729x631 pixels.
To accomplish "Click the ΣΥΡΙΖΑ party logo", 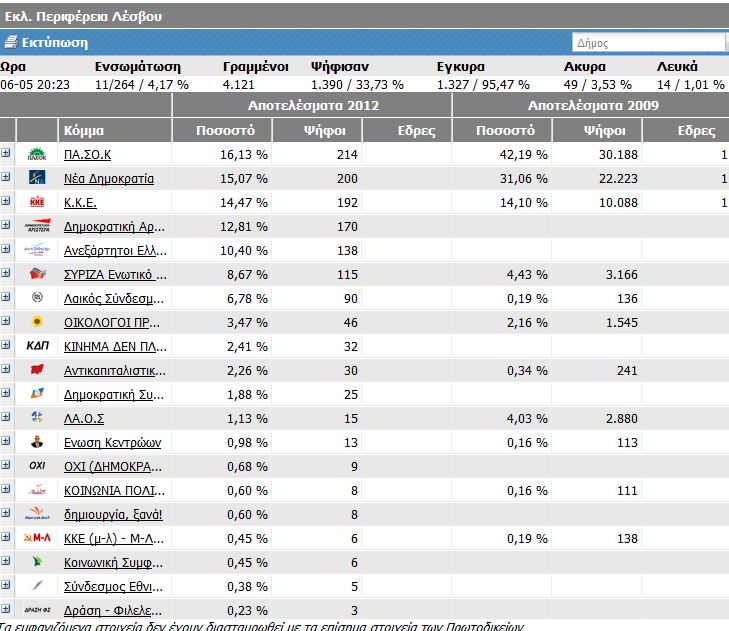I will 38,273.
